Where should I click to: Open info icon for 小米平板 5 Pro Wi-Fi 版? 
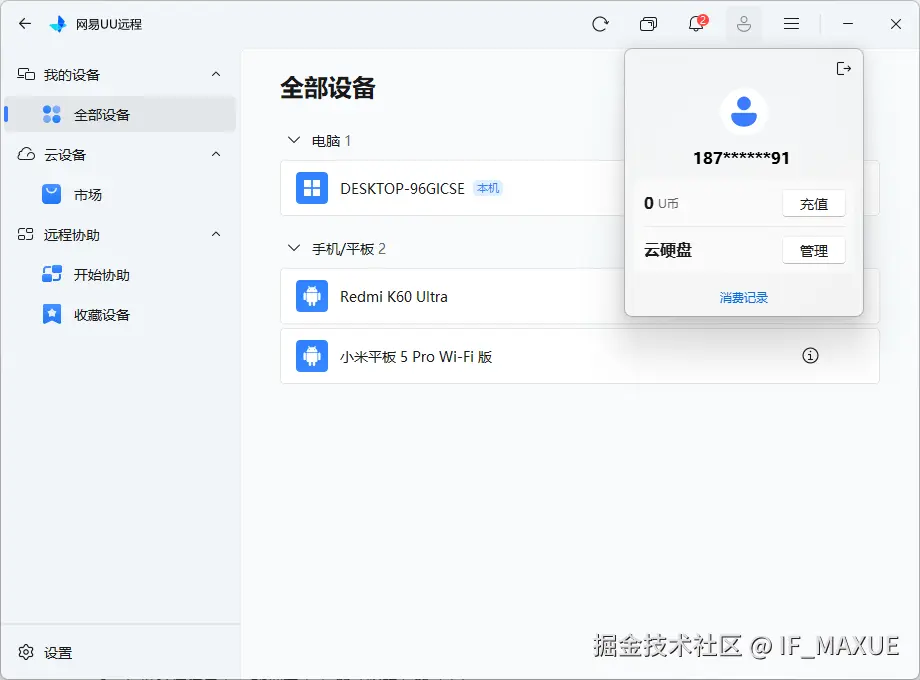tap(810, 356)
